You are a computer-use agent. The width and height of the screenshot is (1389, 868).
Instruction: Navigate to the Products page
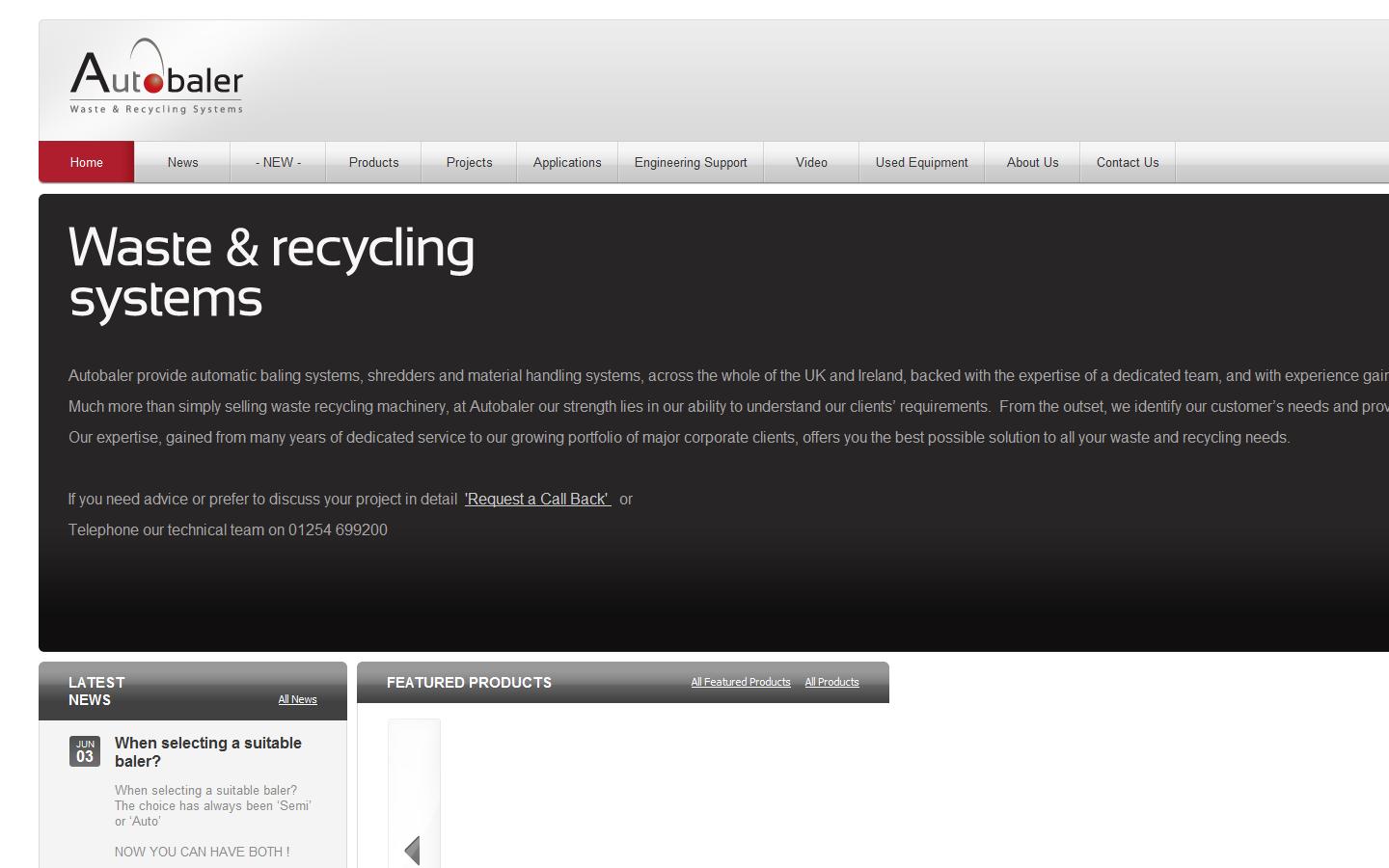pyautogui.click(x=373, y=162)
